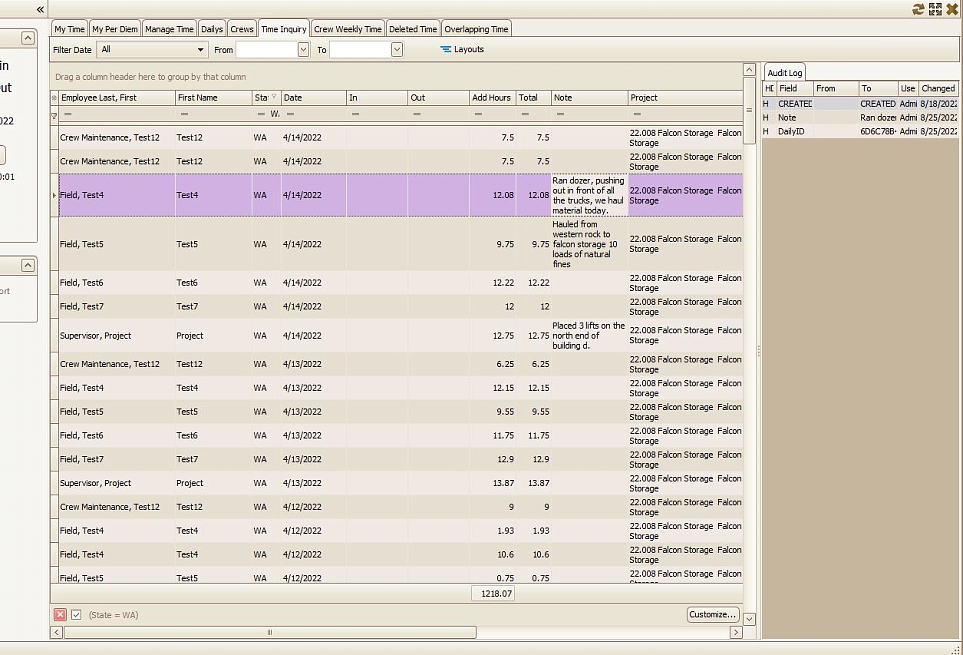Click the column chooser icon left of Employee header

click(x=54, y=98)
